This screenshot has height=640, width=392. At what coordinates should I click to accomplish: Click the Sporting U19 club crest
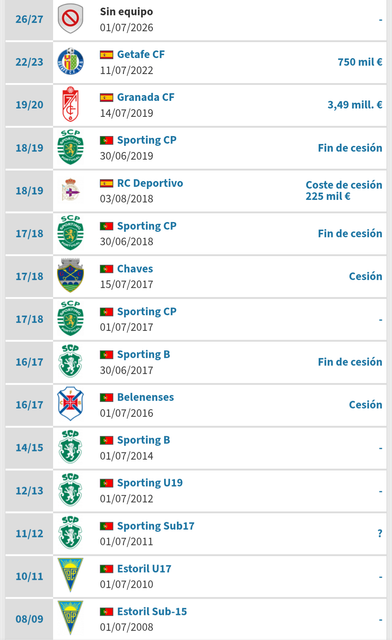point(70,490)
